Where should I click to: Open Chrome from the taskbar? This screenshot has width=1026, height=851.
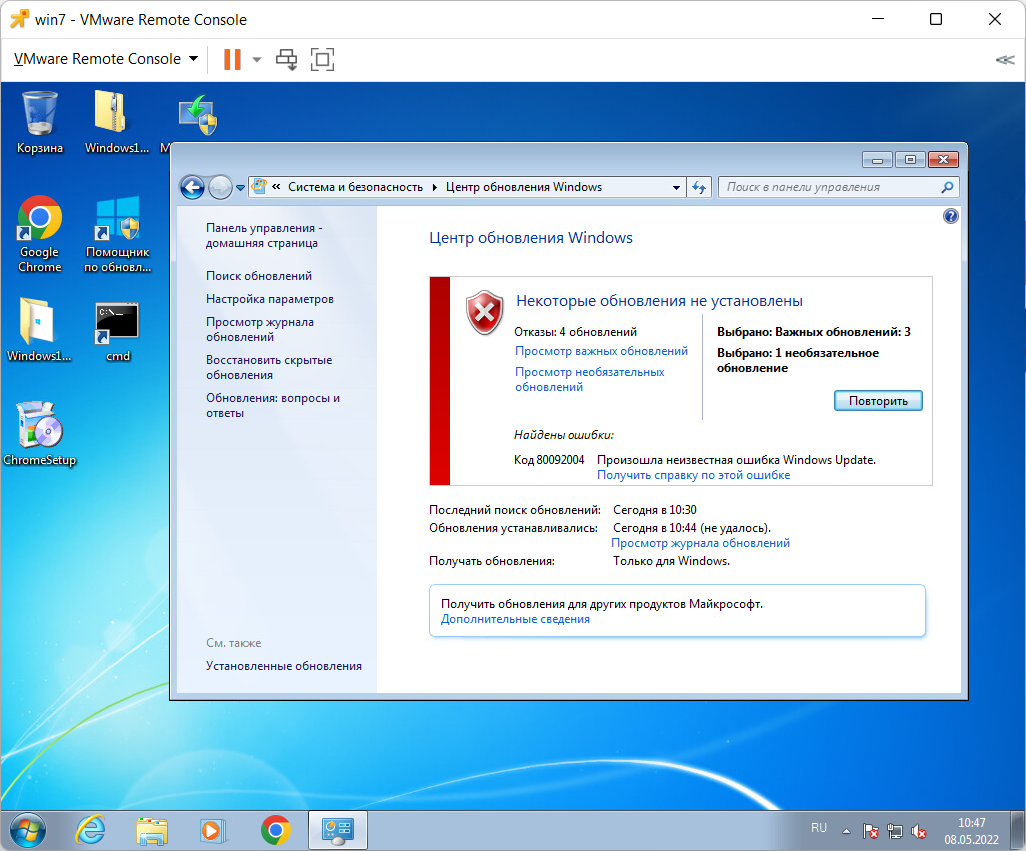275,831
